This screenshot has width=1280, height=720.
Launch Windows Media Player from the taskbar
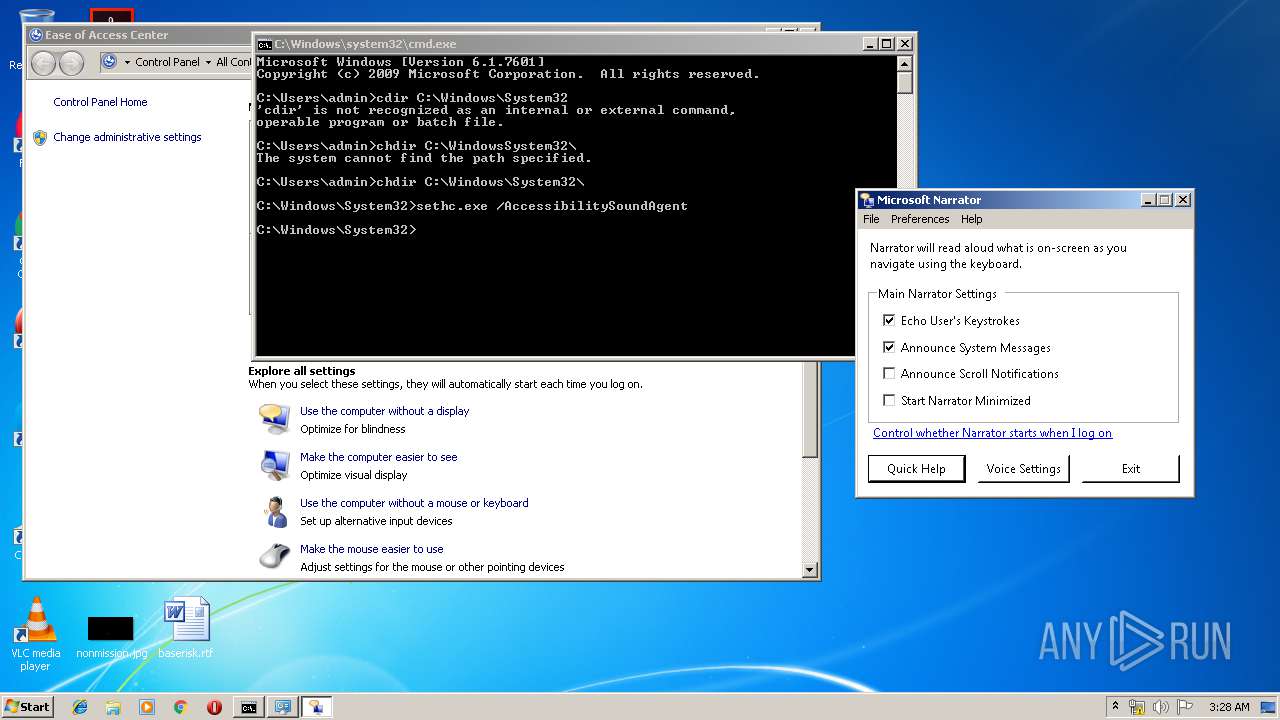(x=147, y=707)
